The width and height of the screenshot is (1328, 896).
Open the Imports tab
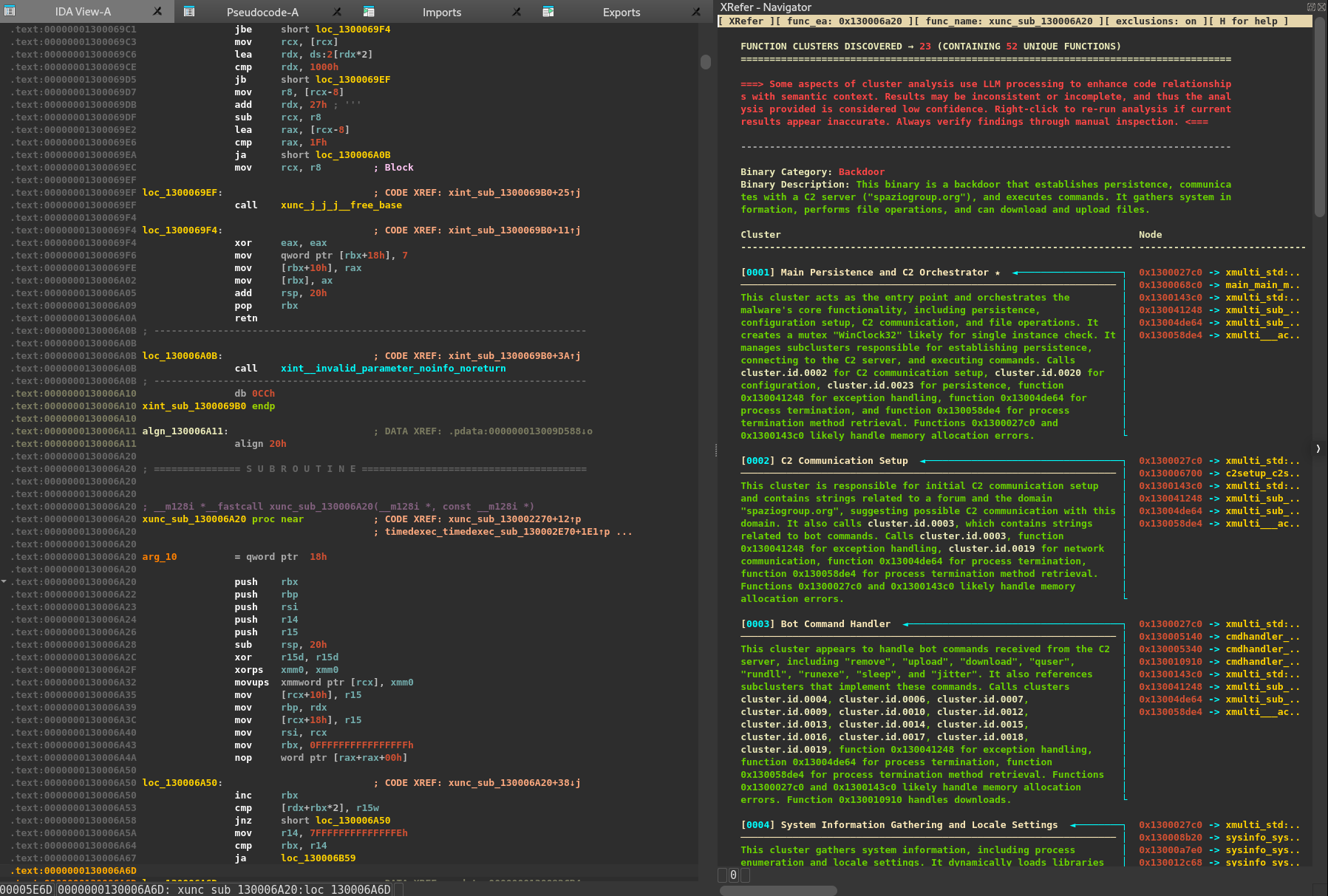442,12
